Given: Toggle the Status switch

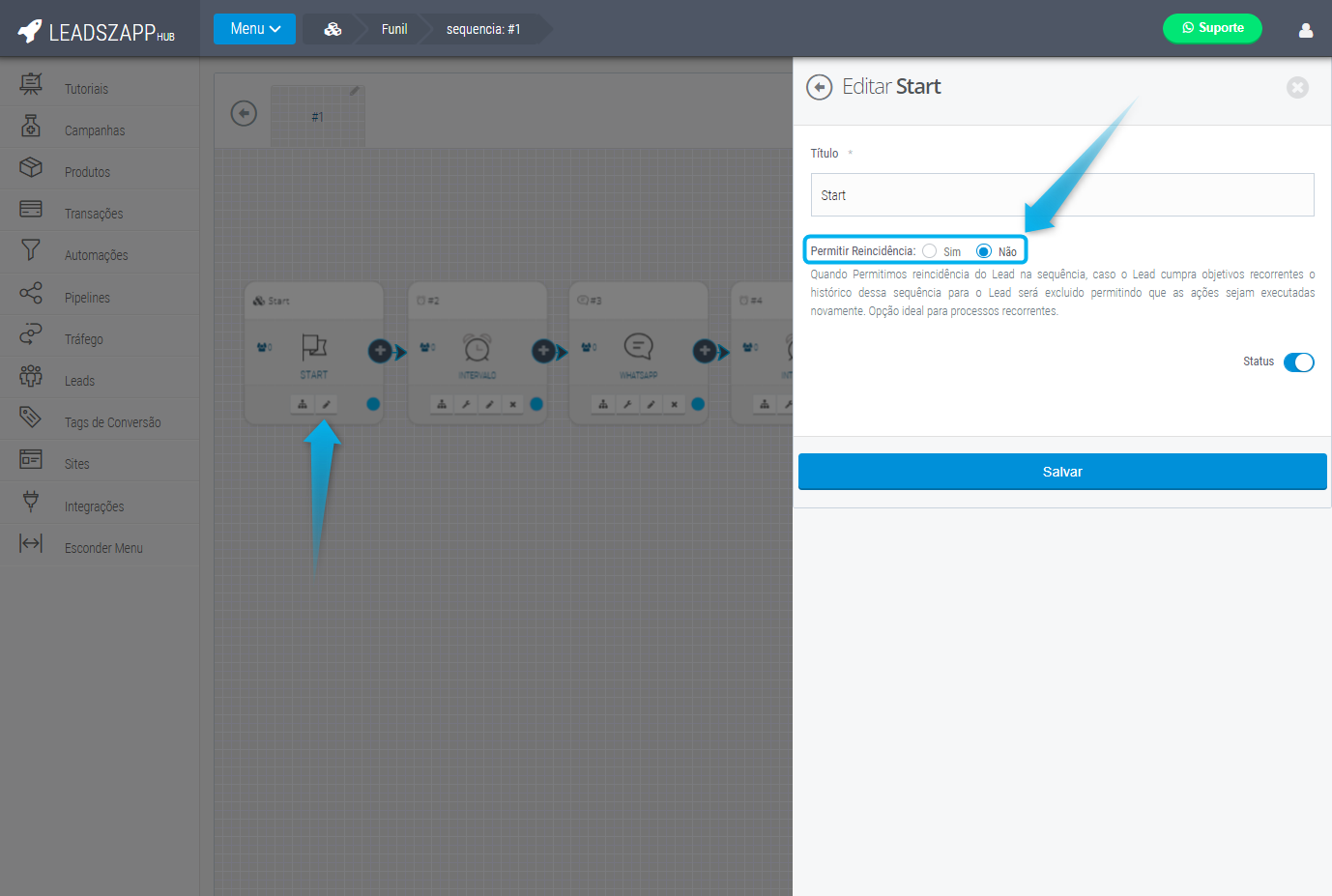Looking at the screenshot, I should click(x=1298, y=362).
